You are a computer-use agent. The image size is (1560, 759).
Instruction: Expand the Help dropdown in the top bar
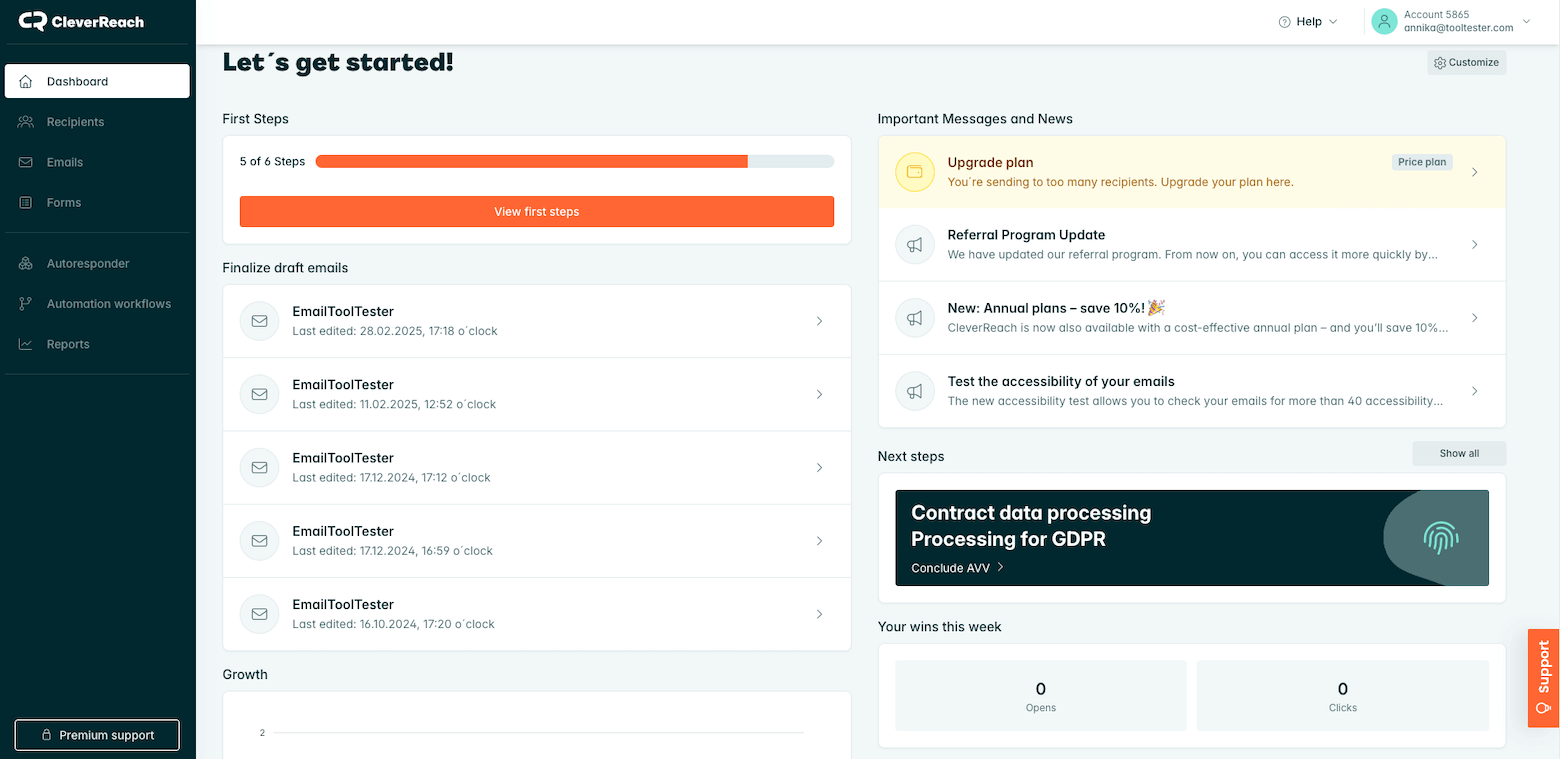[x=1307, y=20]
